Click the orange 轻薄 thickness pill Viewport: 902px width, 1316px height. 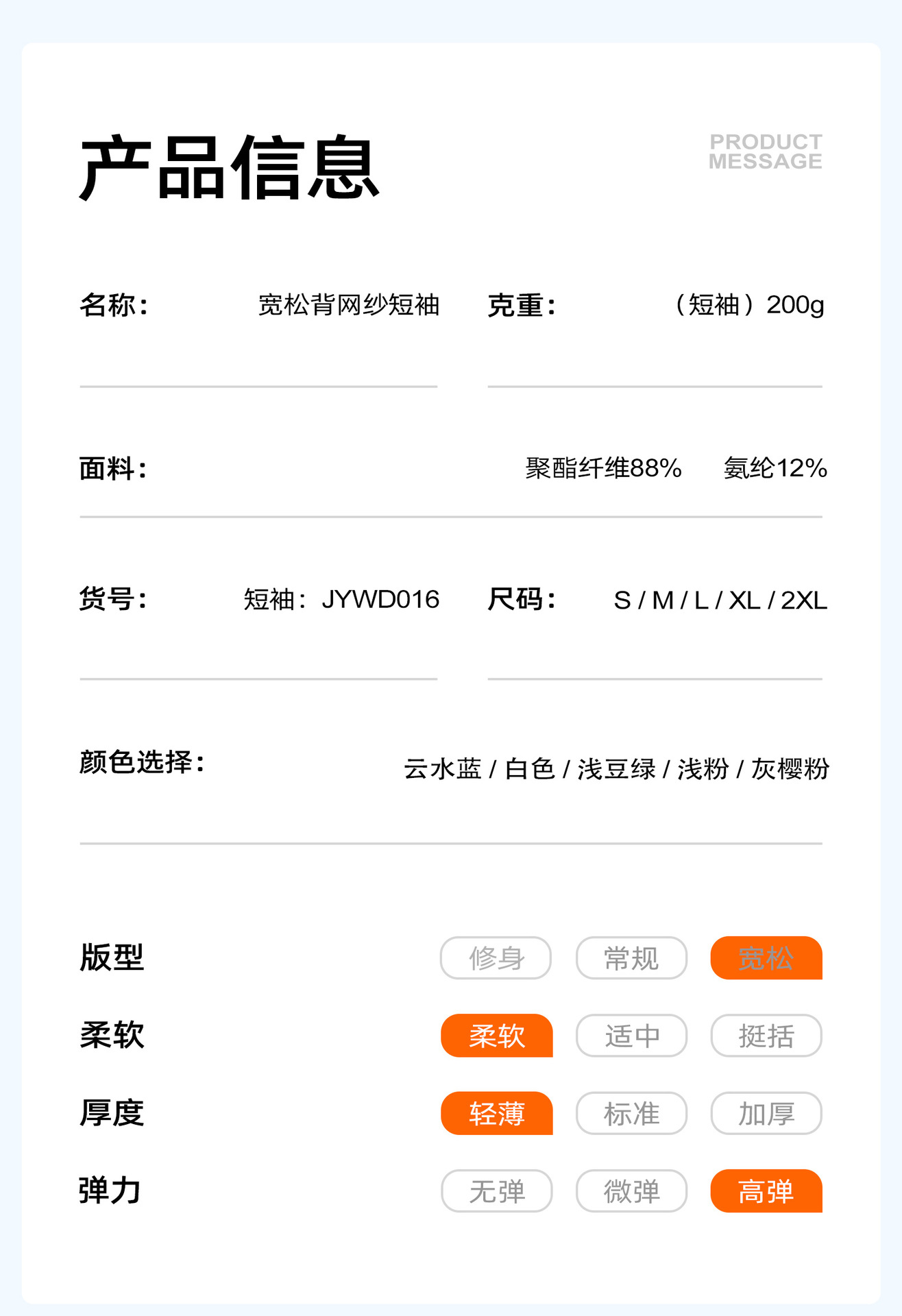click(496, 1113)
